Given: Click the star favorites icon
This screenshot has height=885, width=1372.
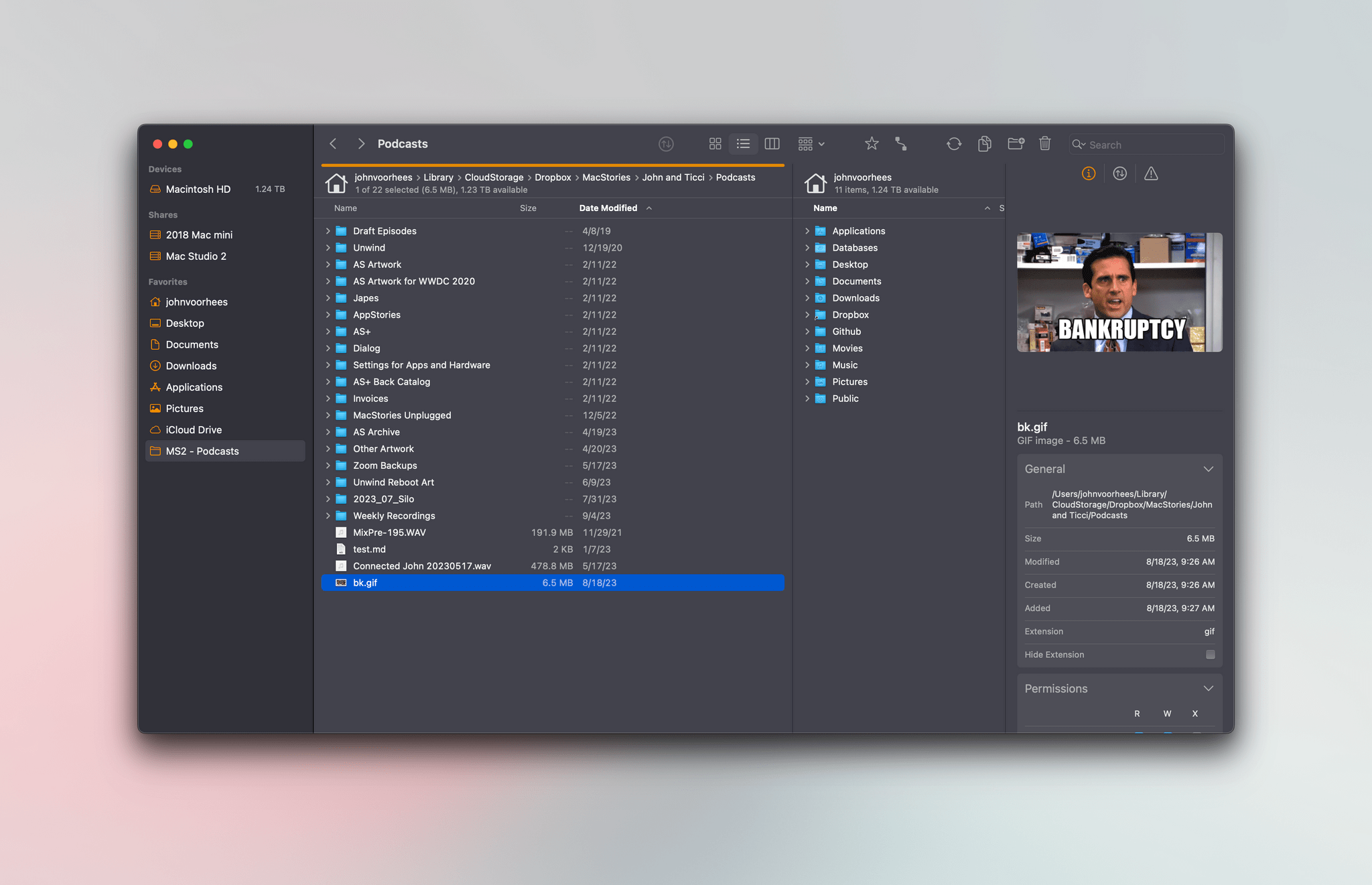Looking at the screenshot, I should (871, 143).
